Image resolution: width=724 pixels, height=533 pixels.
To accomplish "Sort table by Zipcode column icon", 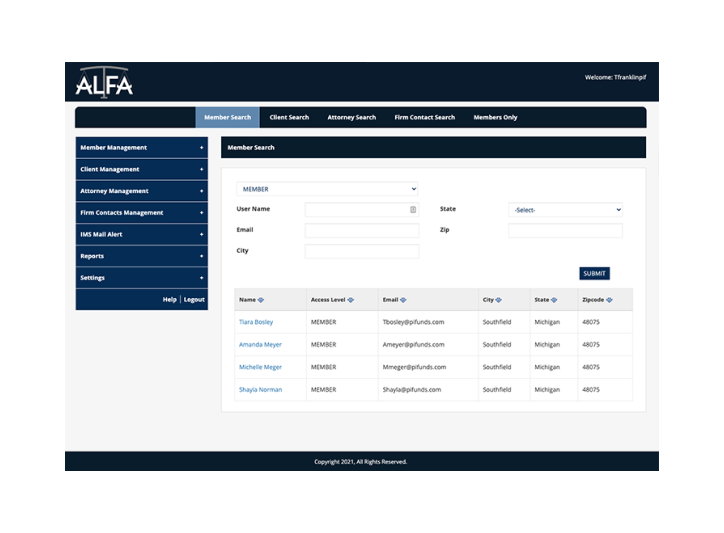I will [x=609, y=300].
